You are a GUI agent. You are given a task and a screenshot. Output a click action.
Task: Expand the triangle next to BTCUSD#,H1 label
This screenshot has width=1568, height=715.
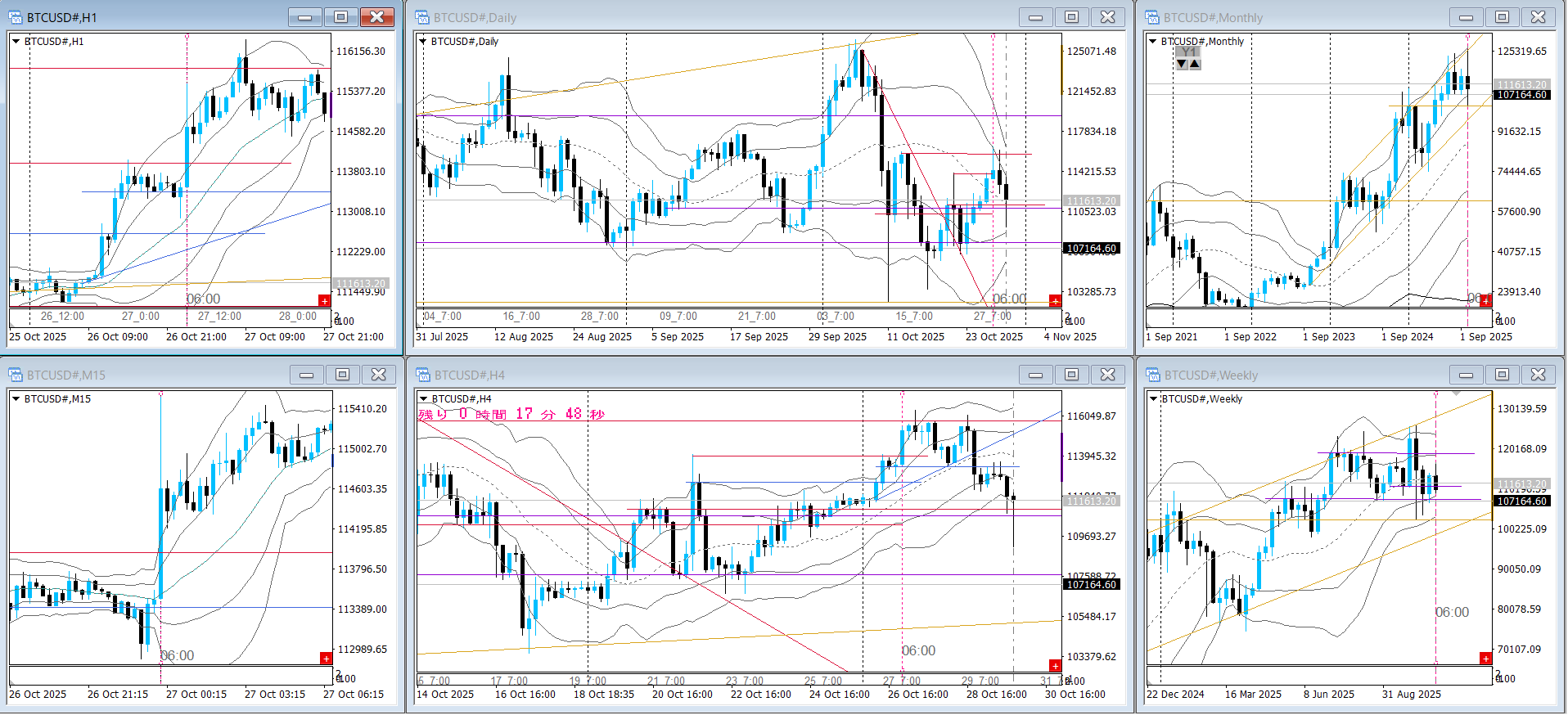(16, 41)
